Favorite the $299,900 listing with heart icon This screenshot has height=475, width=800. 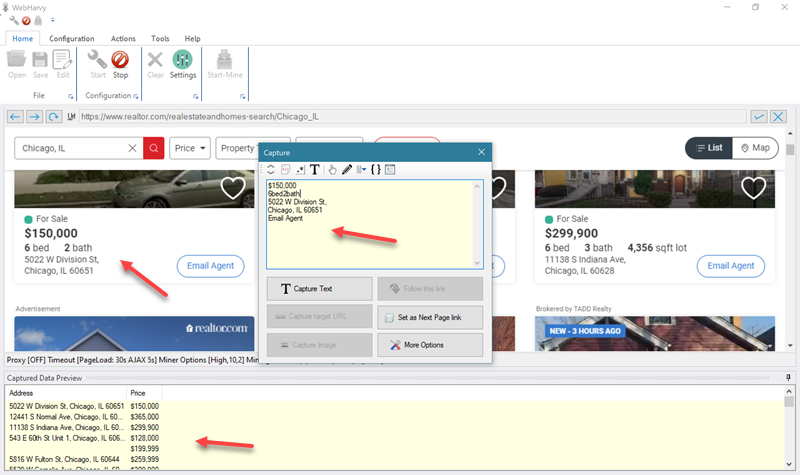point(754,188)
